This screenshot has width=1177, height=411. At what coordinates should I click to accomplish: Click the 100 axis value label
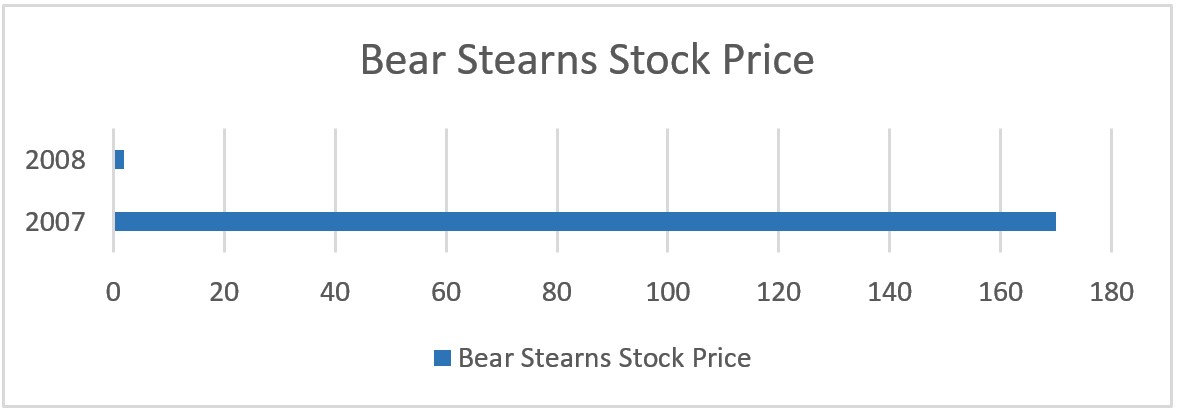tap(668, 293)
